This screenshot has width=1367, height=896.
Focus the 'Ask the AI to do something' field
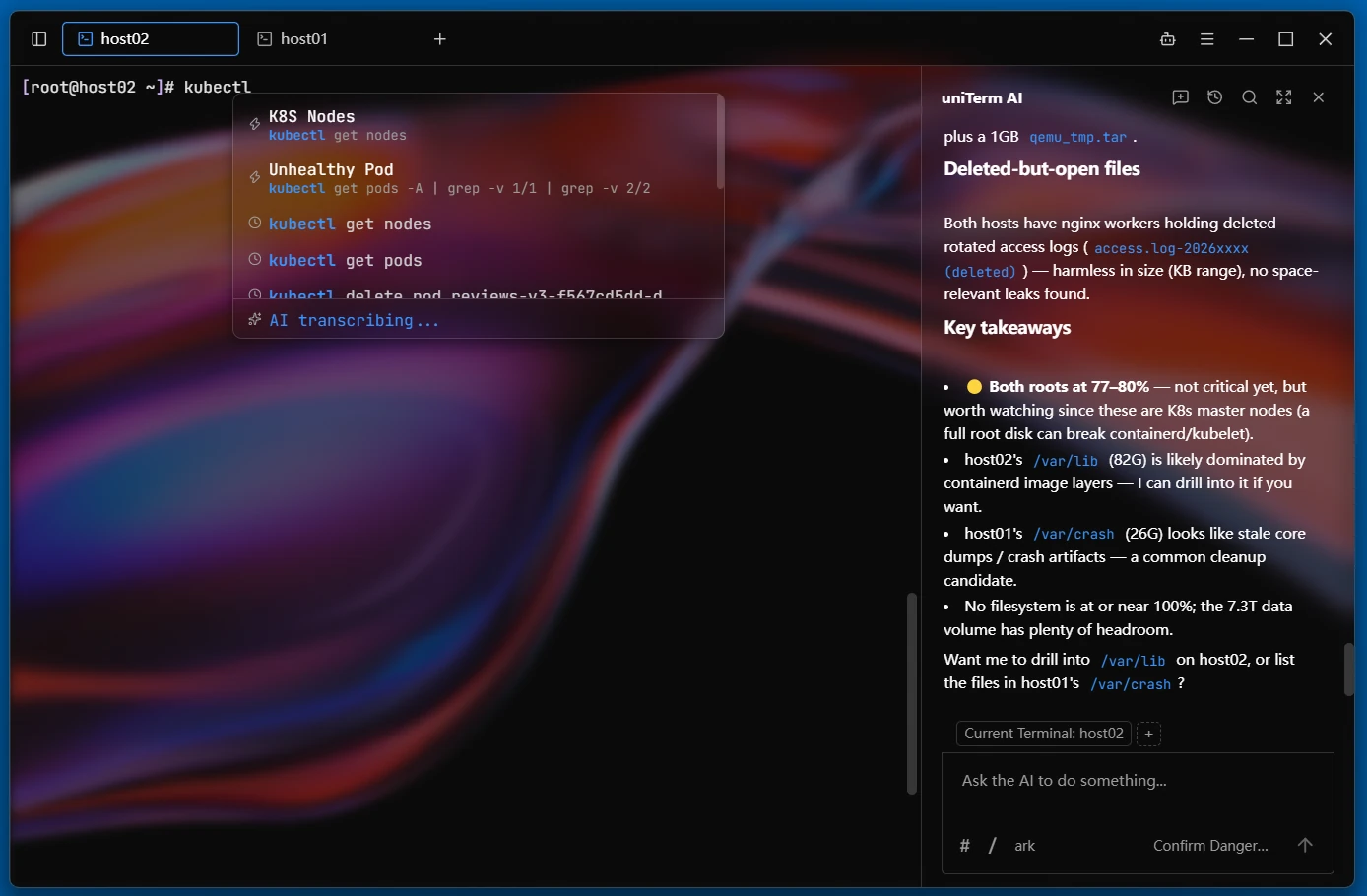click(x=1138, y=781)
